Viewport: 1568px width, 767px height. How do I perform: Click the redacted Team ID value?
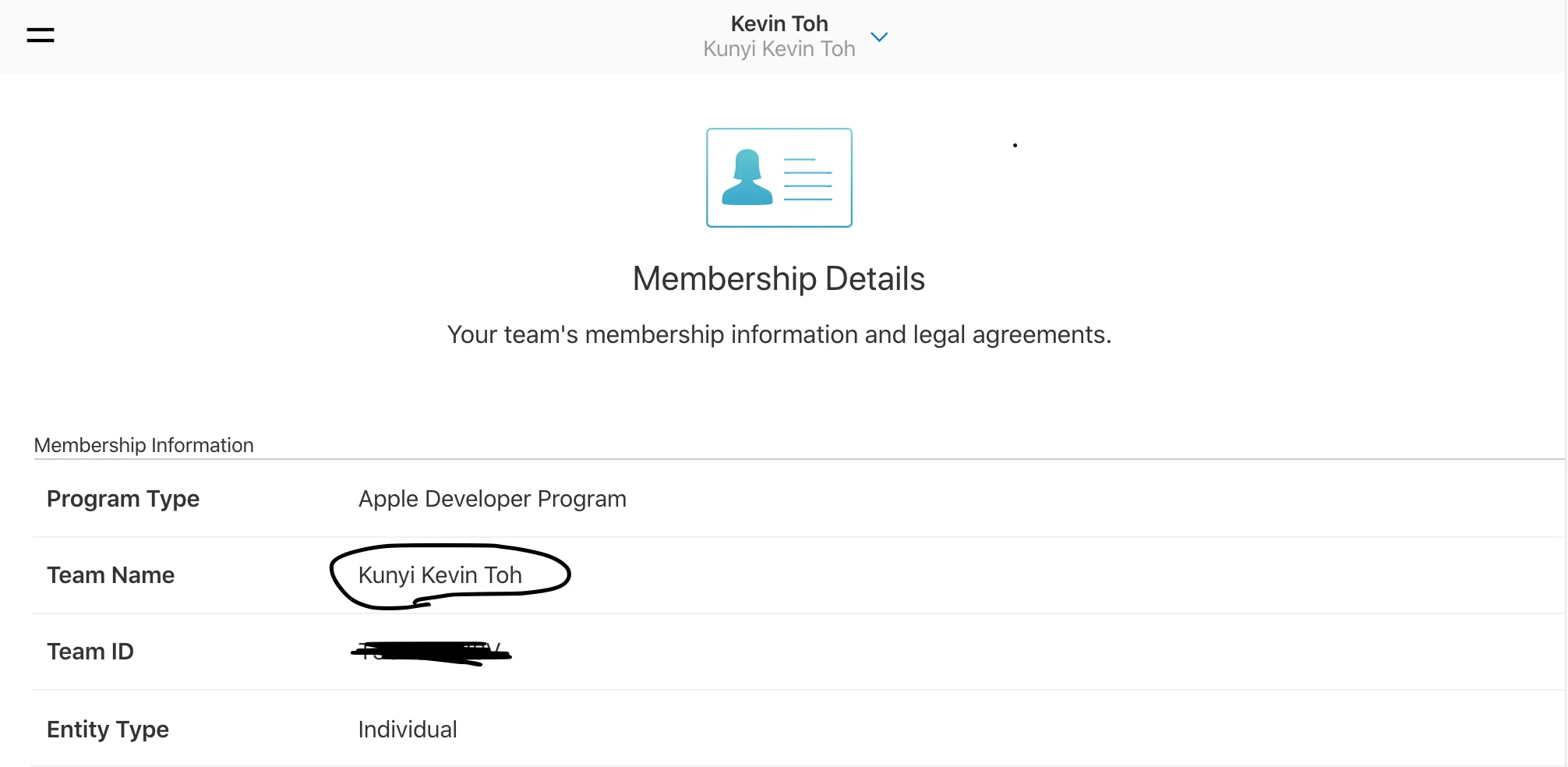point(430,652)
